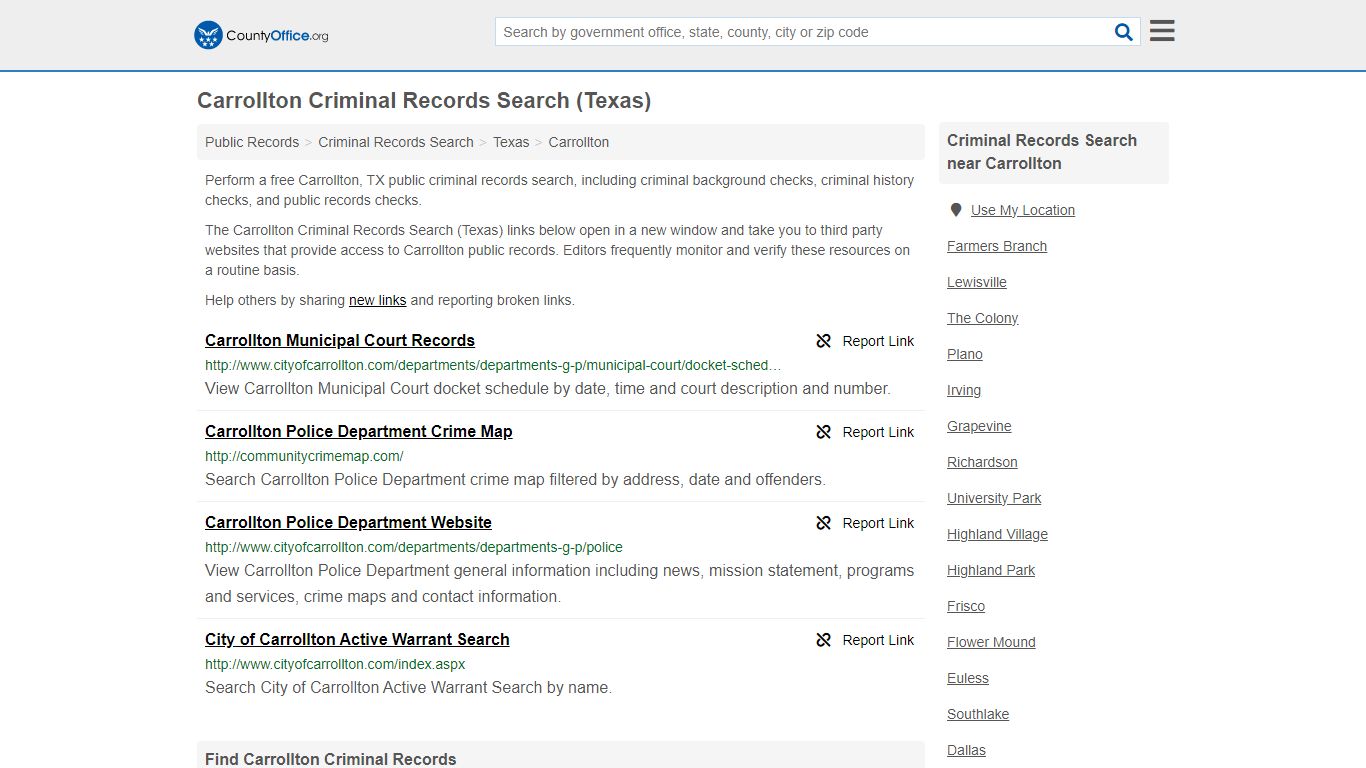1366x768 pixels.
Task: Open Carrollton Police Department Crime Map
Action: point(359,431)
